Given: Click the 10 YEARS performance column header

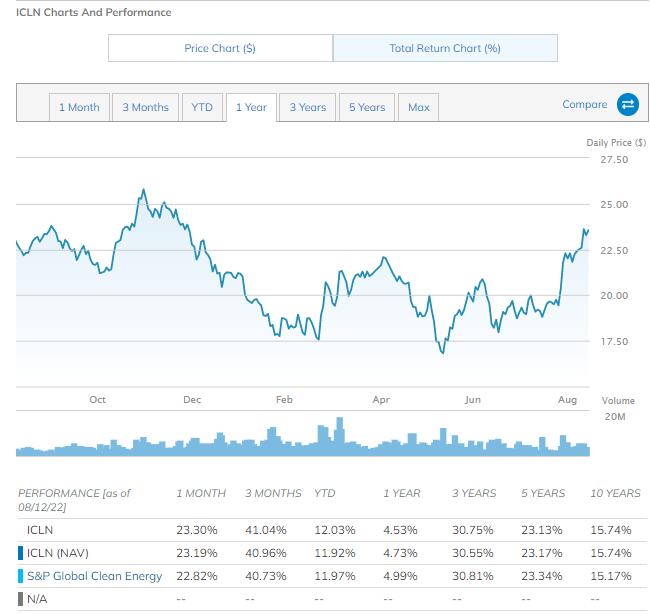Looking at the screenshot, I should [615, 493].
